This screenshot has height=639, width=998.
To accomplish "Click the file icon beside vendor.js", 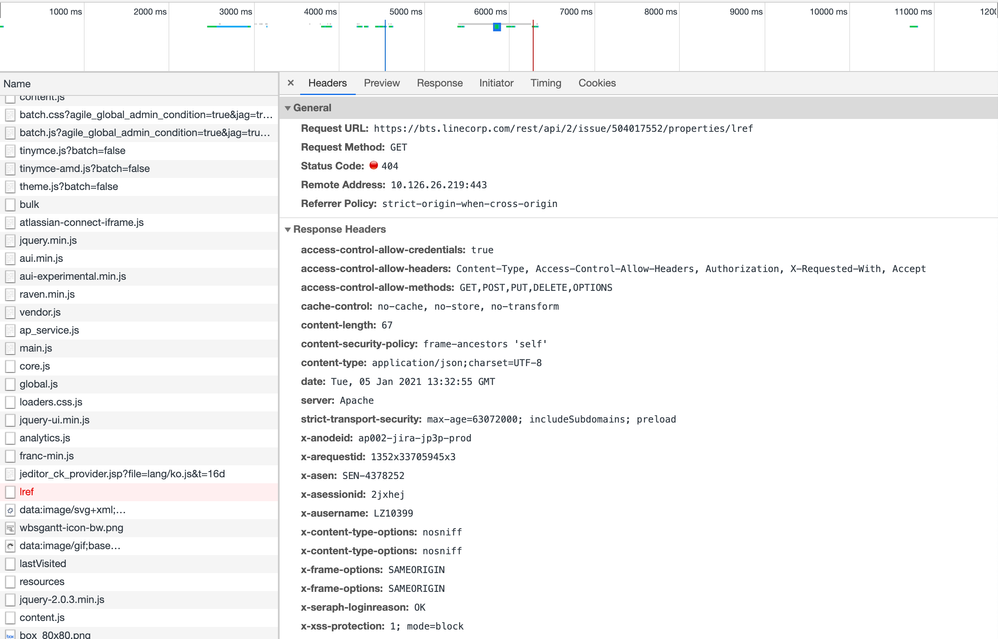I will [x=10, y=313].
